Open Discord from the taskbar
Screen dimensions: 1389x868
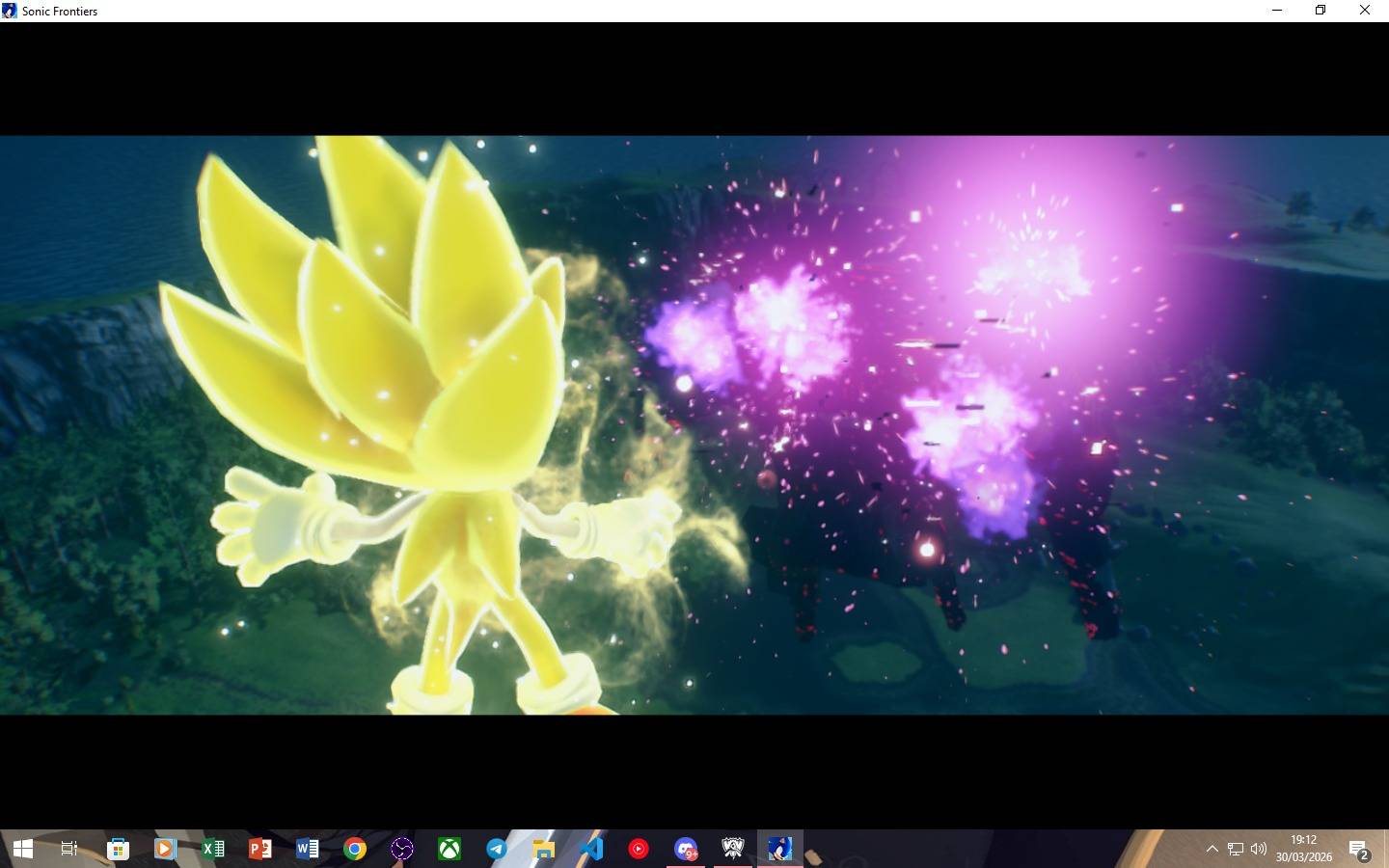686,849
